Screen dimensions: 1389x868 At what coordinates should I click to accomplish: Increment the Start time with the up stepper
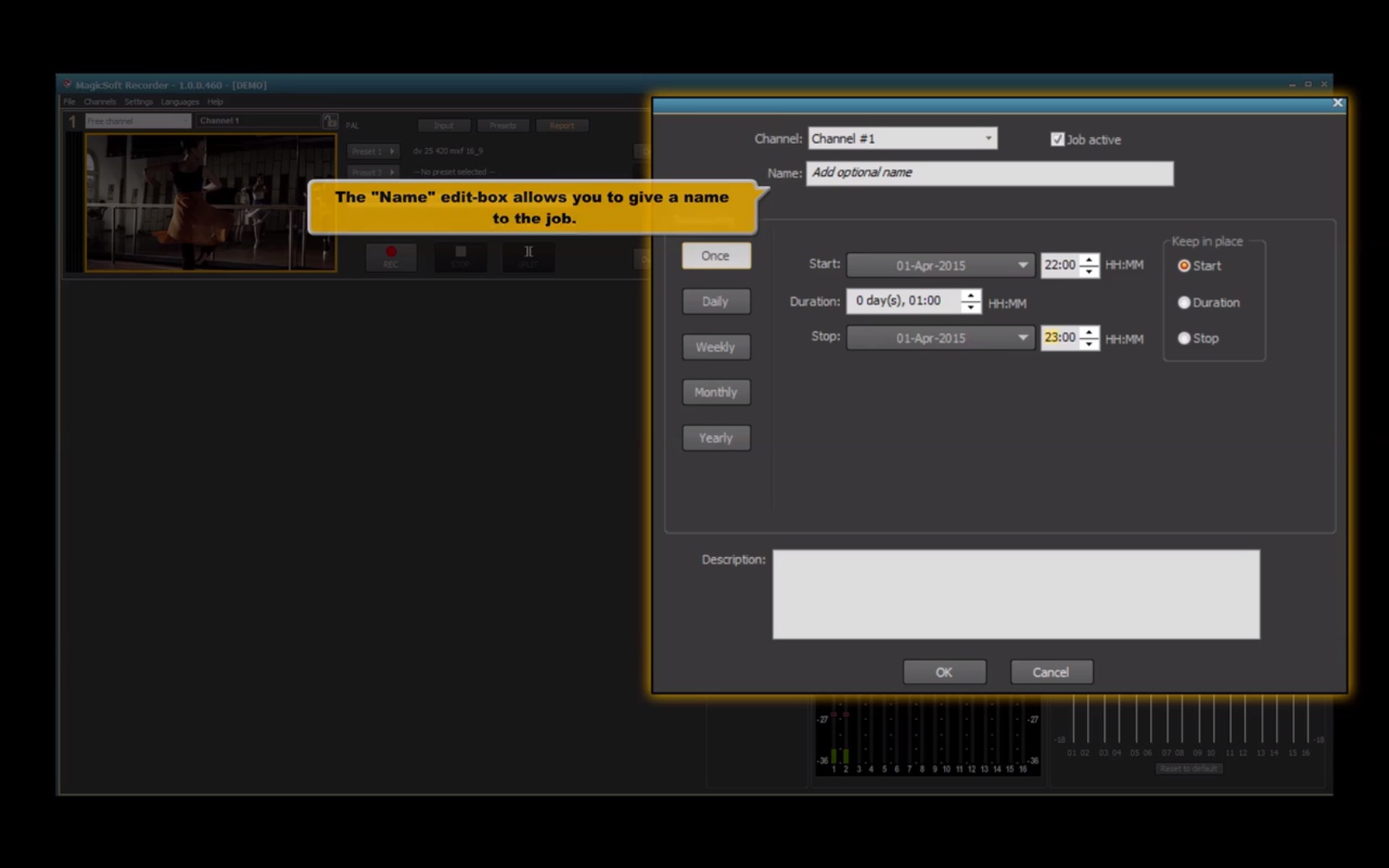1090,260
